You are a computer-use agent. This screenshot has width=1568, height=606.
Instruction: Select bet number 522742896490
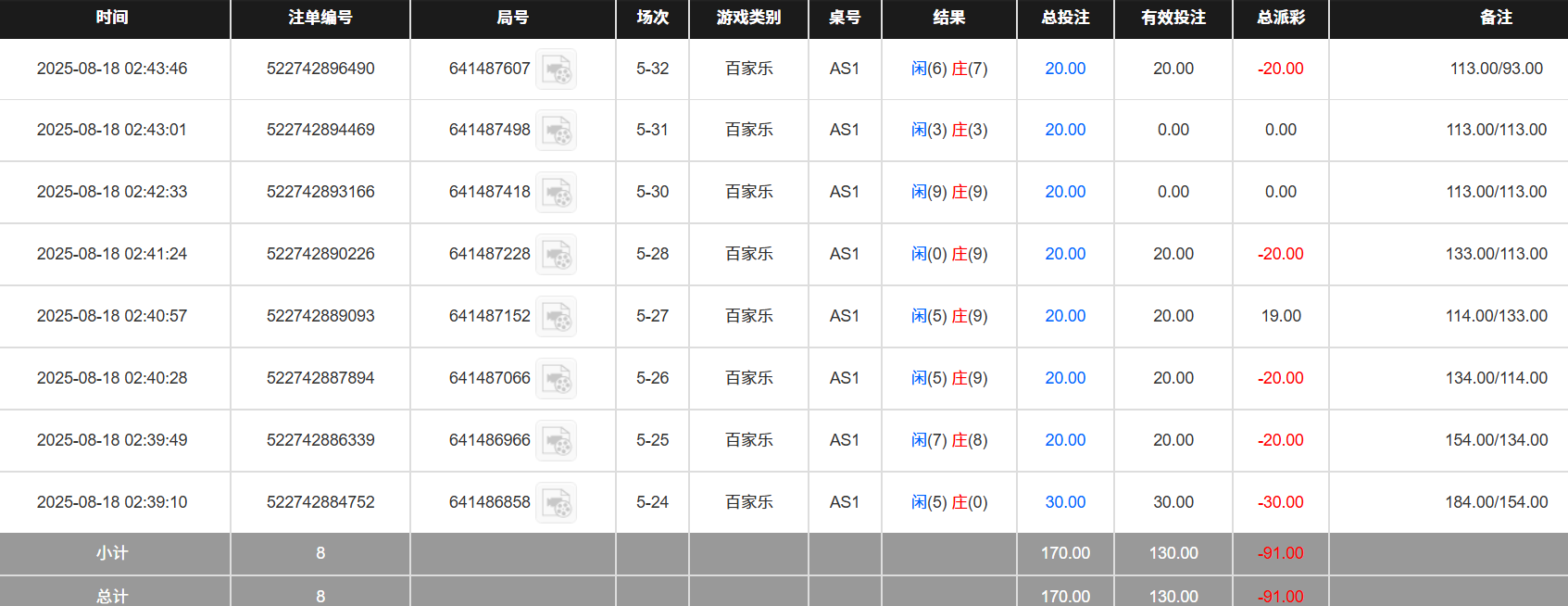point(320,69)
